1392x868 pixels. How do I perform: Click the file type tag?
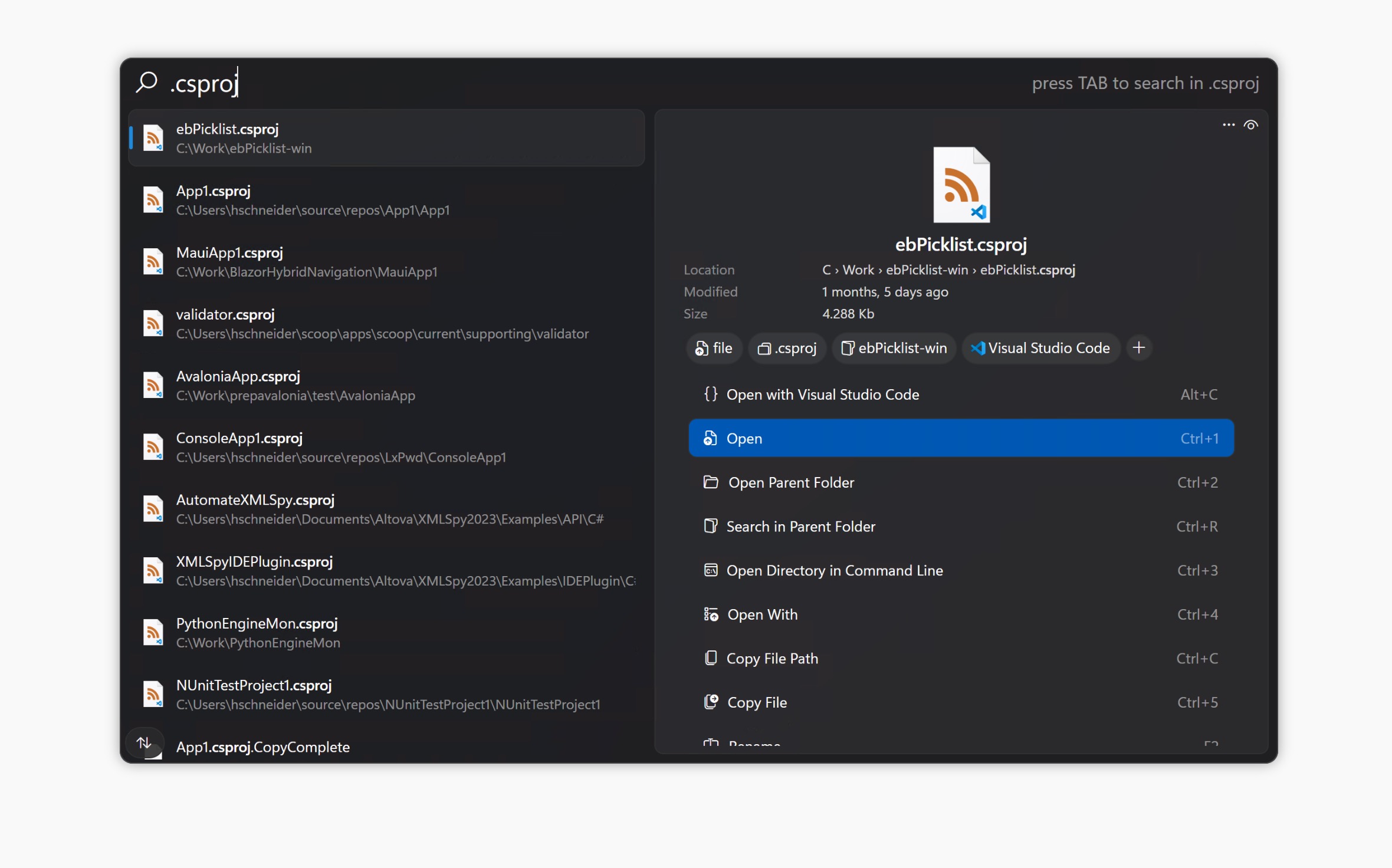(x=714, y=348)
